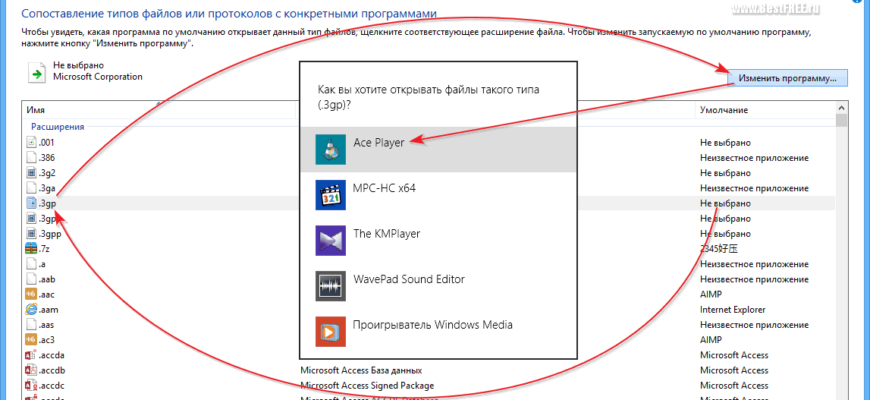Viewport: 870px width, 400px height.
Task: Select the .aab blank file icon
Action: point(31,279)
